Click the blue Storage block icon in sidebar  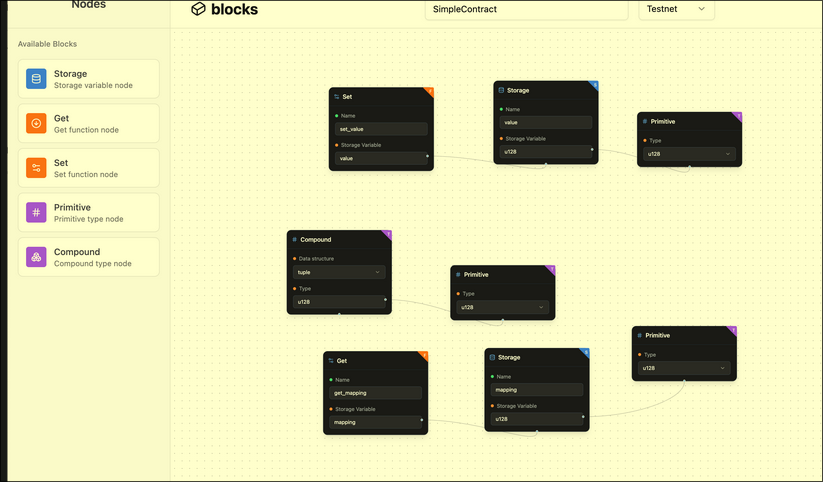pos(36,80)
